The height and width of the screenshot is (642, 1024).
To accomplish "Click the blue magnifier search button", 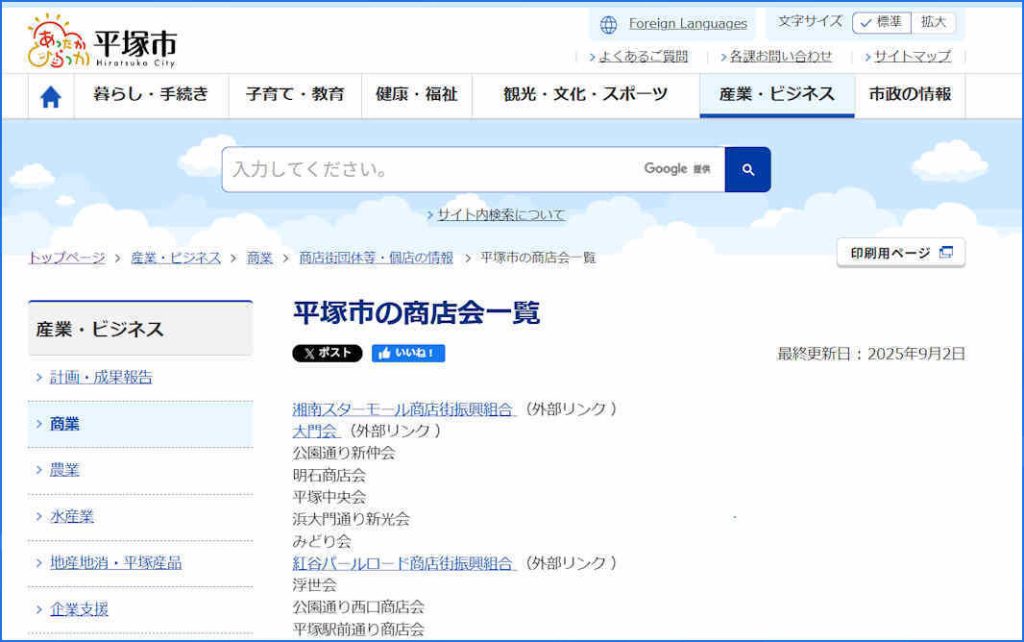I will [x=747, y=170].
